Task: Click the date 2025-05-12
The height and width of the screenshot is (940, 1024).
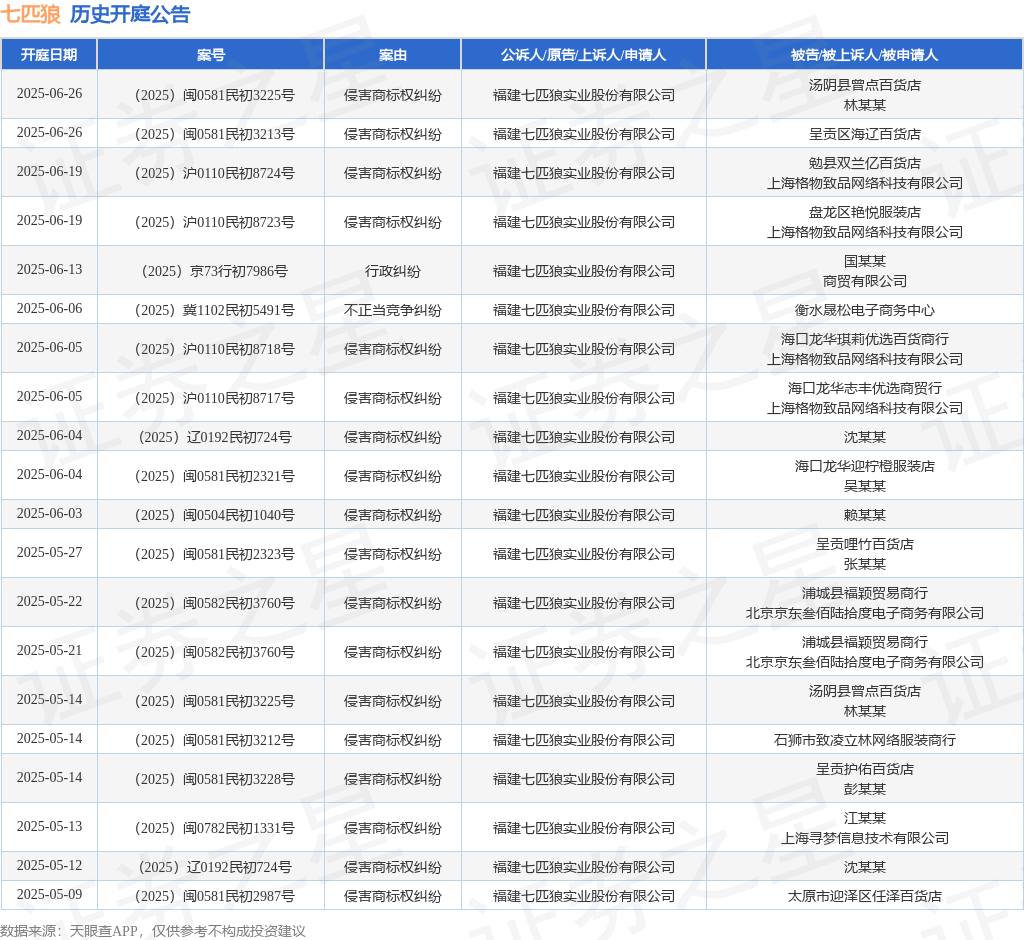Action: click(50, 865)
